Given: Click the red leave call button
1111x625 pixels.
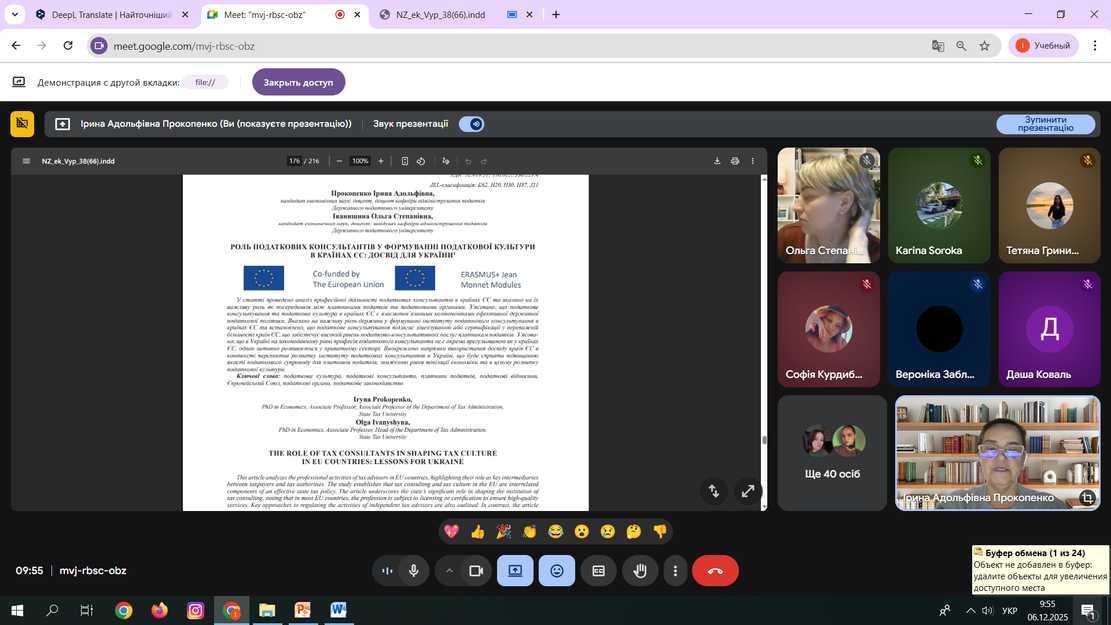Looking at the screenshot, I should click(715, 570).
